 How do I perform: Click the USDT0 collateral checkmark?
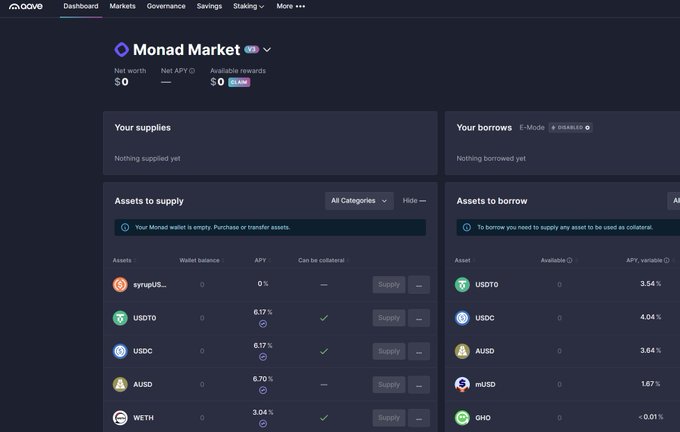[324, 318]
